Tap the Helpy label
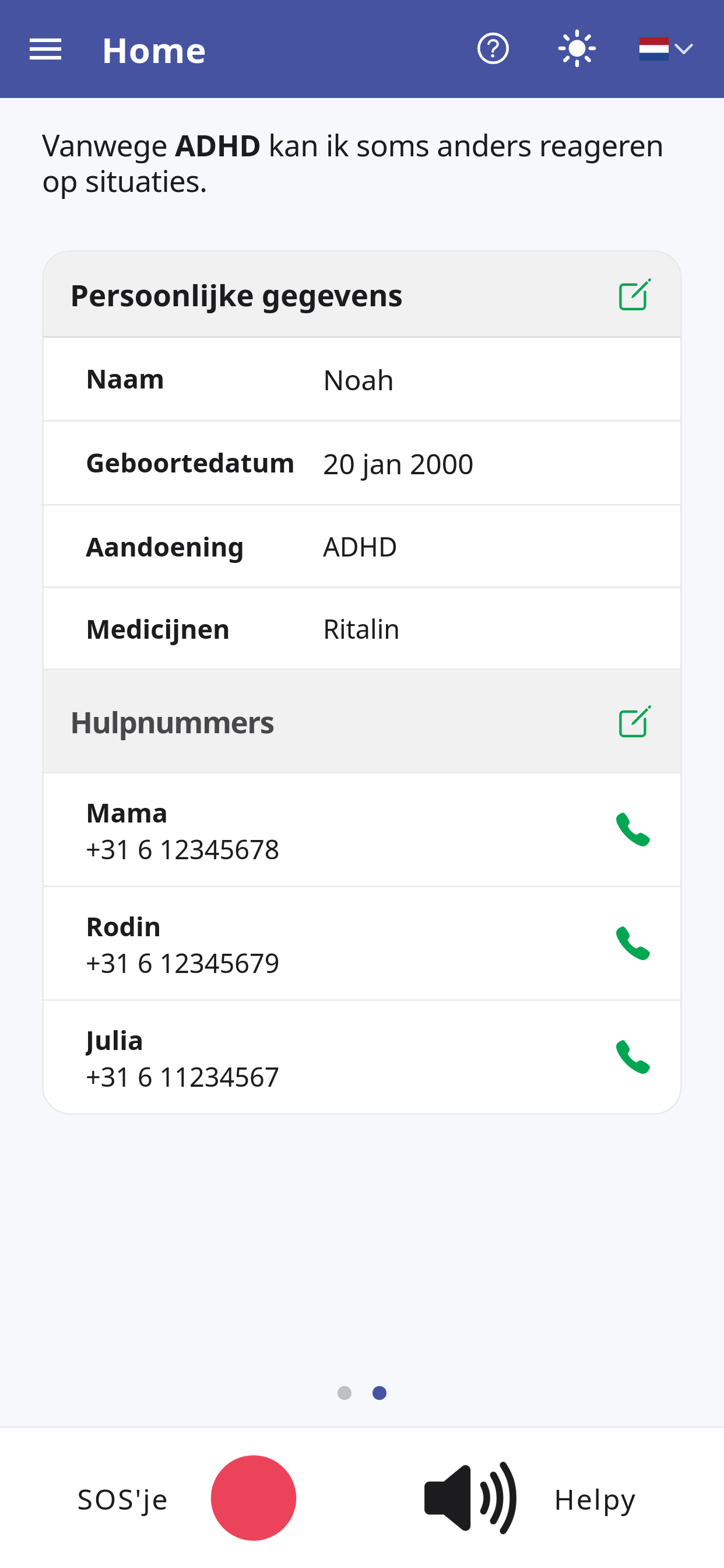This screenshot has height=1568, width=724. (x=595, y=1500)
